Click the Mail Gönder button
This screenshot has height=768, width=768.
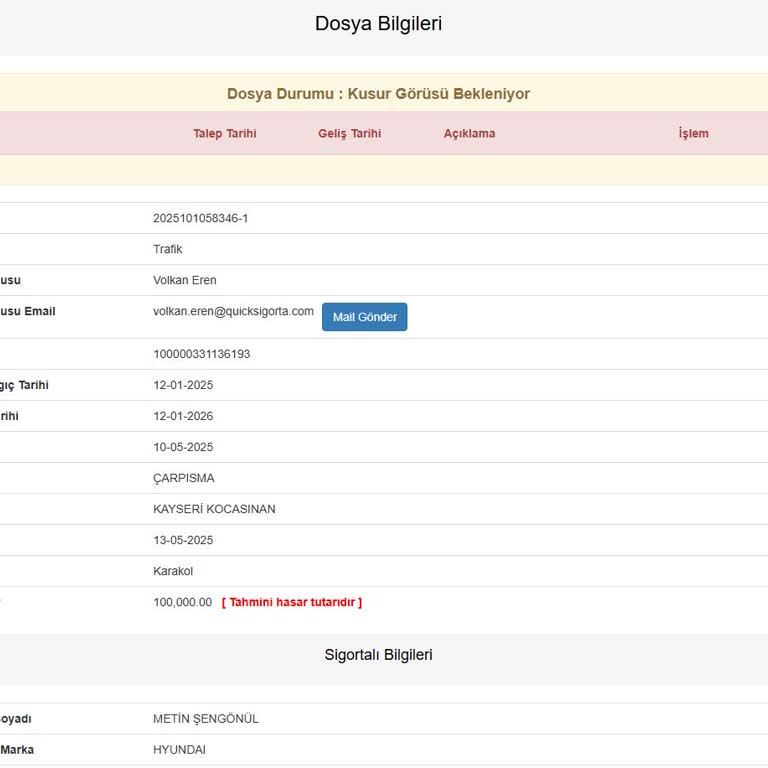click(364, 317)
